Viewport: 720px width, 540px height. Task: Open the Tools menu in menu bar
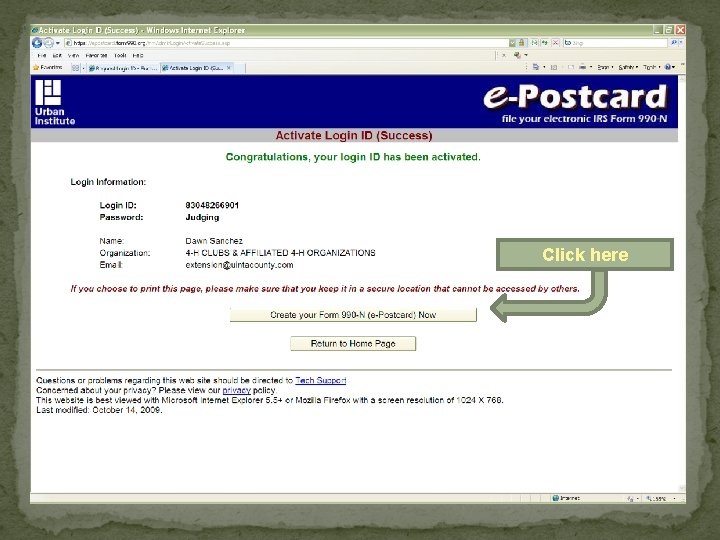[x=120, y=56]
